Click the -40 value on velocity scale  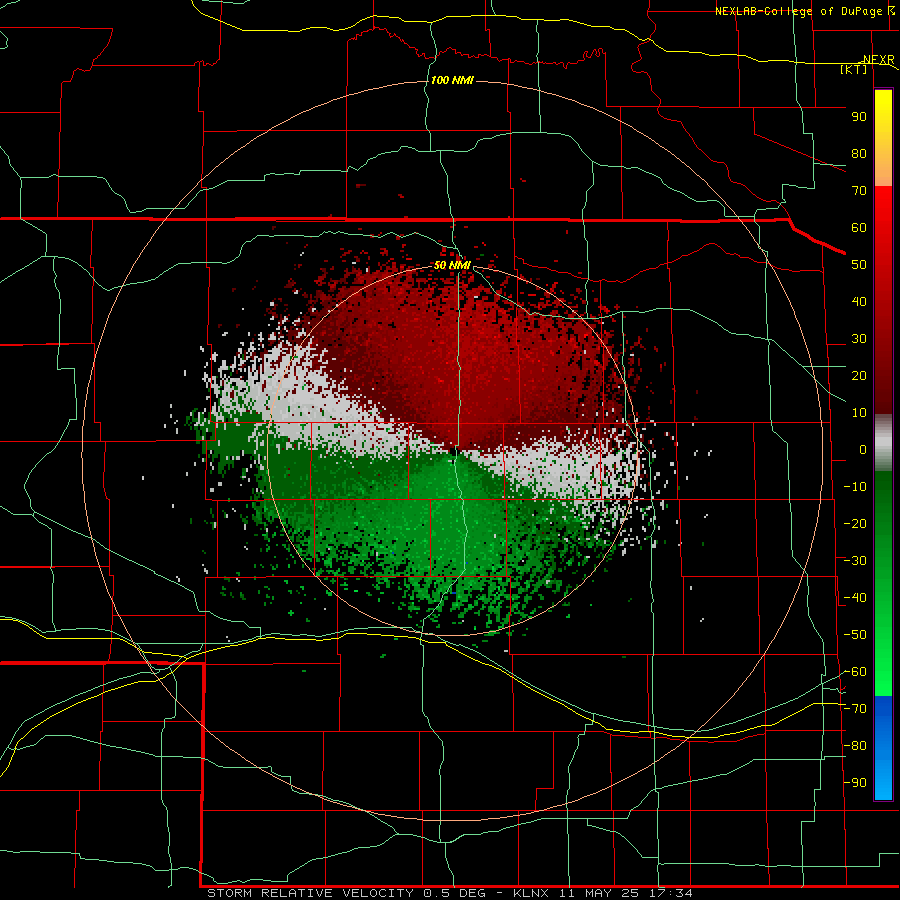pyautogui.click(x=855, y=598)
